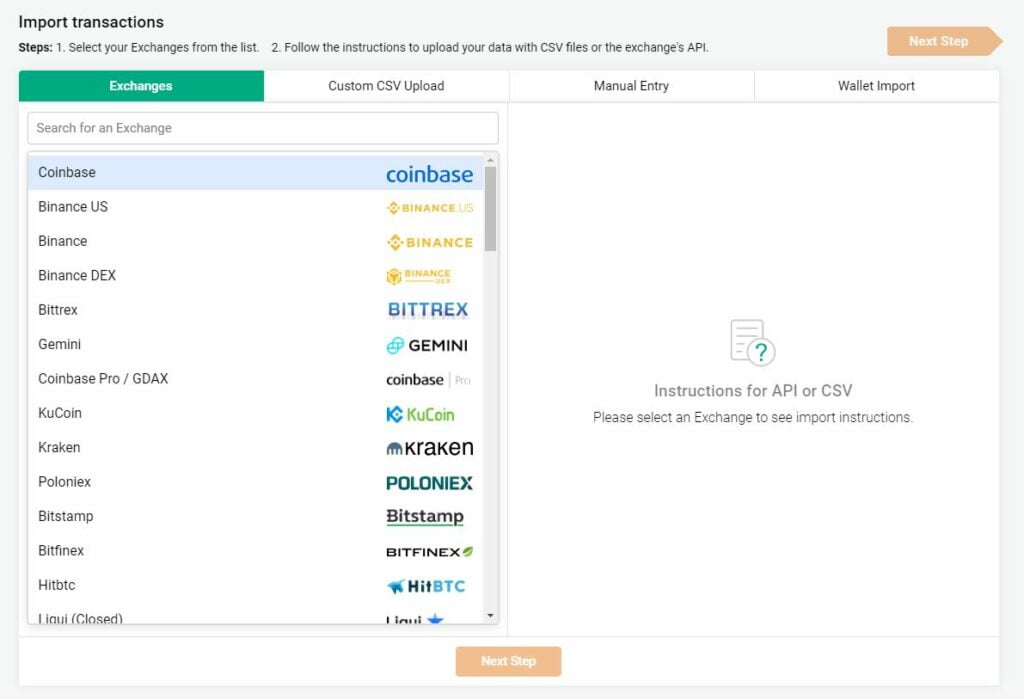1024x699 pixels.
Task: Click the Binance US logo
Action: [430, 208]
